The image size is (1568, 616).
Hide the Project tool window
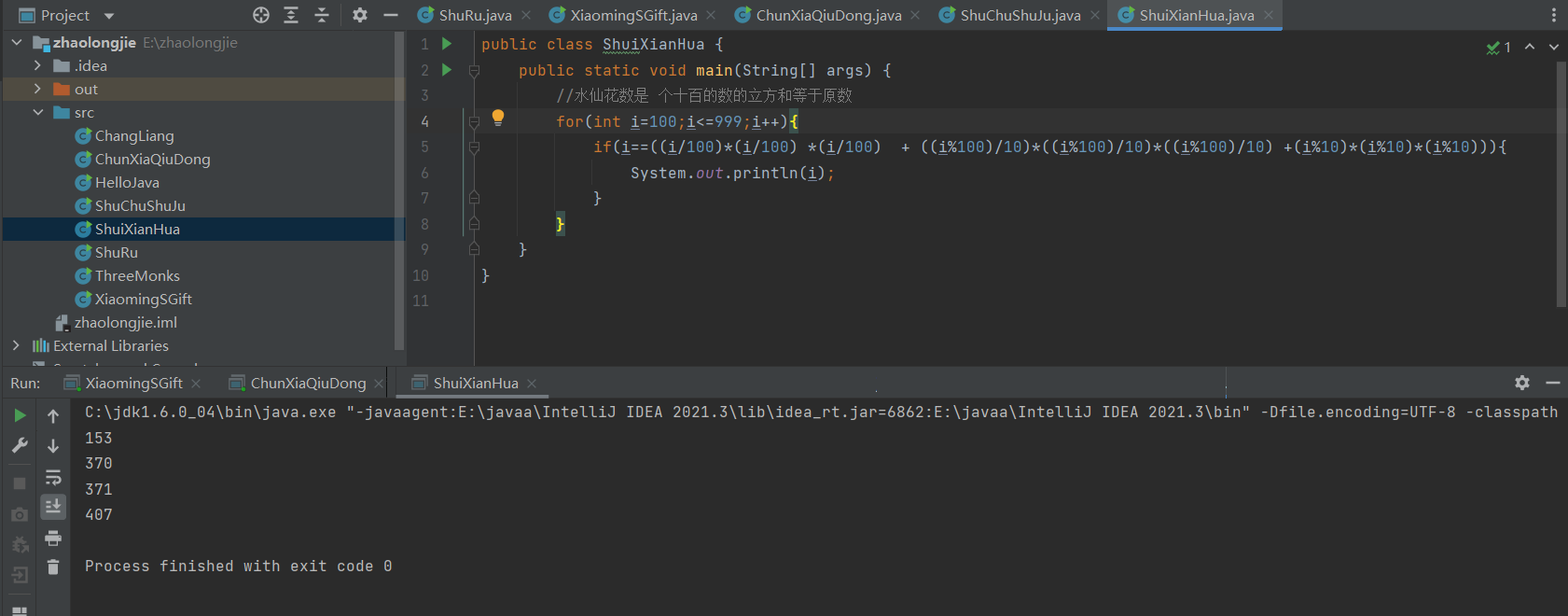point(391,15)
